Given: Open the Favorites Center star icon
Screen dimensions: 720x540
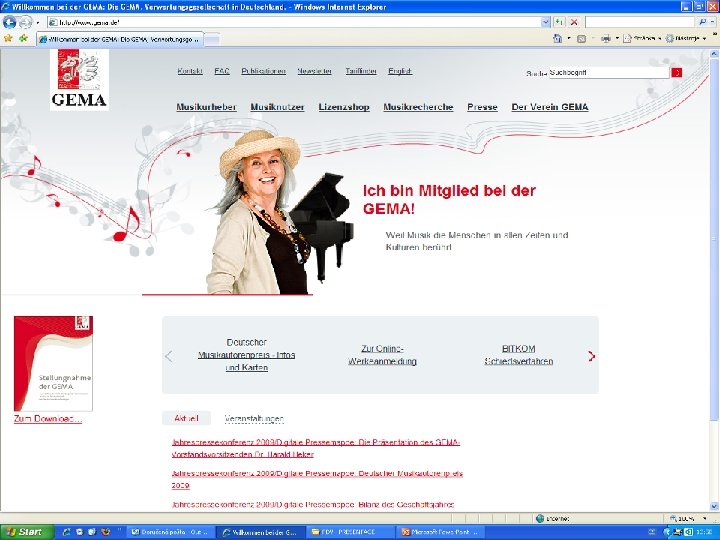Looking at the screenshot, I should pos(8,39).
